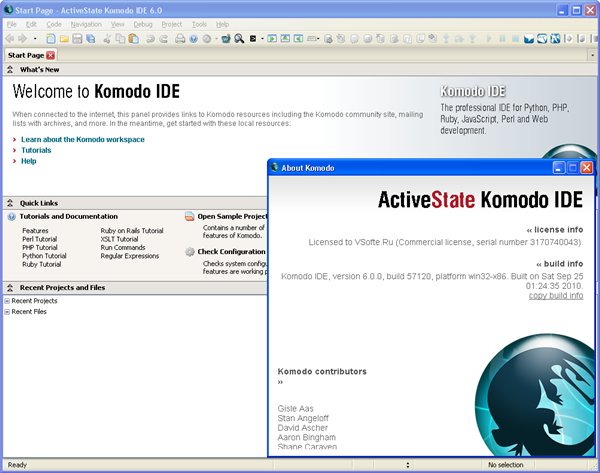Click the Tutorials and Documentation help icon
This screenshot has width=600, height=473.
coord(11,217)
